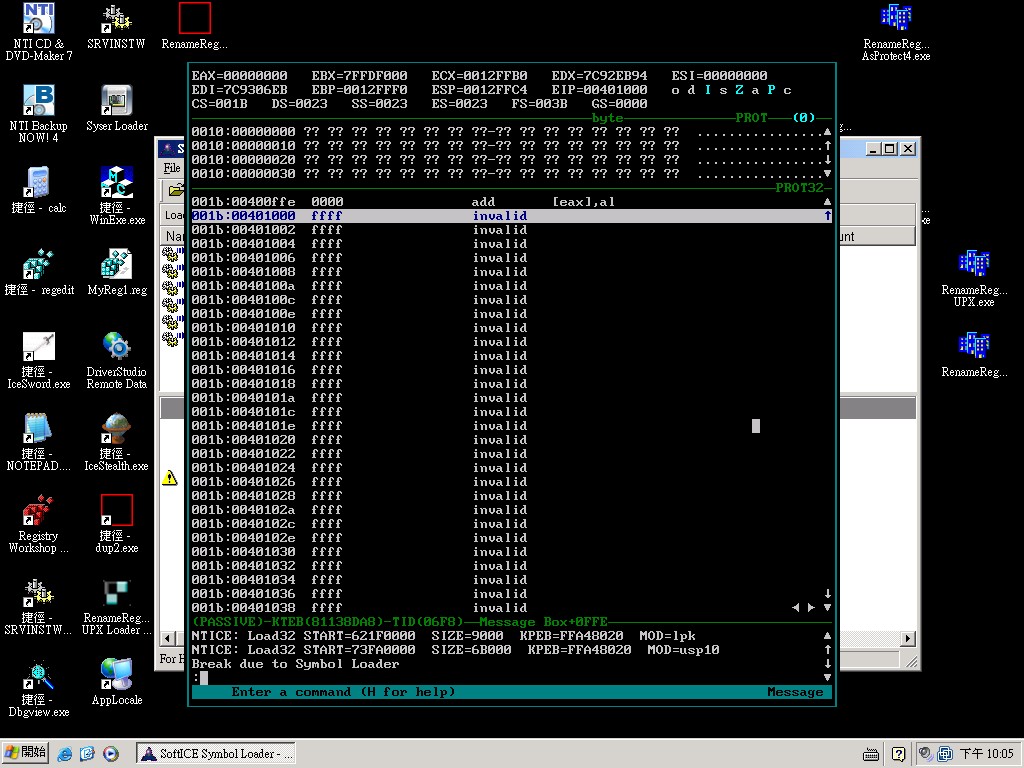1024x768 pixels.
Task: Click the help question mark tray icon
Action: 899,754
